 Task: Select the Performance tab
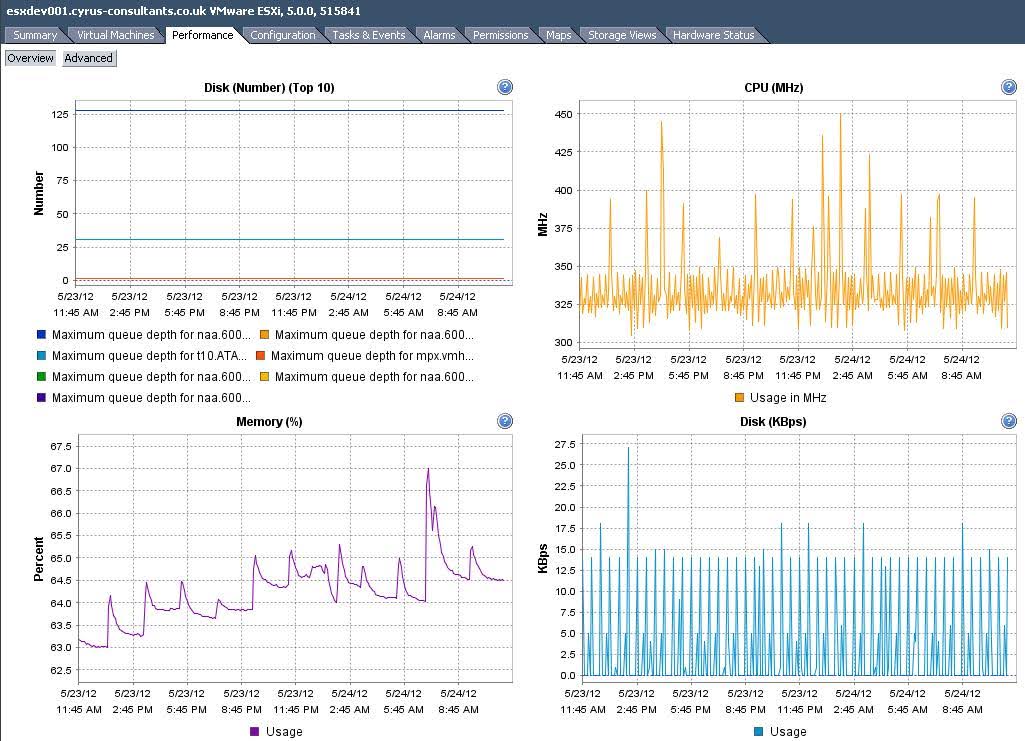[203, 35]
